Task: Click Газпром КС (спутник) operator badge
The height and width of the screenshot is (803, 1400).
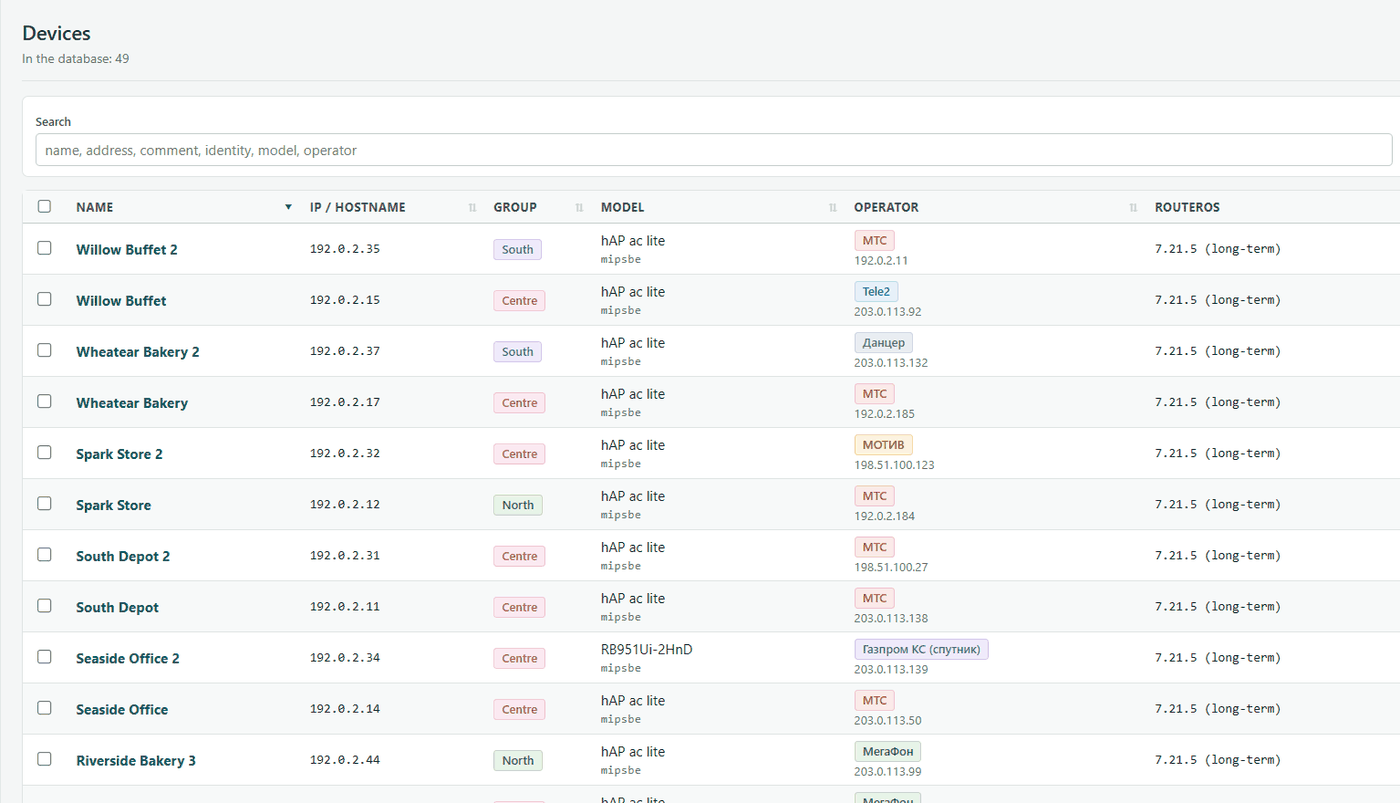Action: pyautogui.click(x=921, y=649)
